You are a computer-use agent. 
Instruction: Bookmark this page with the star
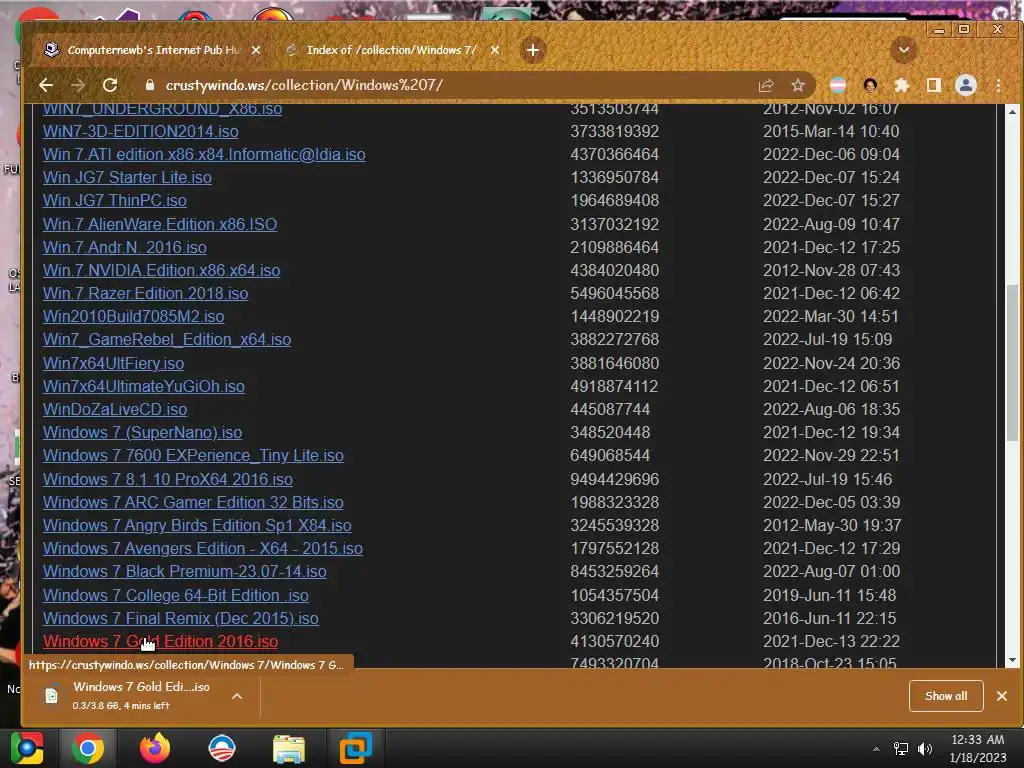coord(797,86)
